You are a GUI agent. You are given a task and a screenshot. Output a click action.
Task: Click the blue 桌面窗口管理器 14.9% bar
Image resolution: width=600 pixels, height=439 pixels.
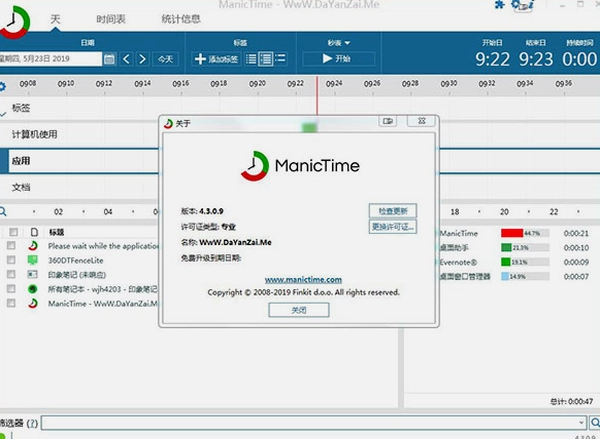click(505, 276)
